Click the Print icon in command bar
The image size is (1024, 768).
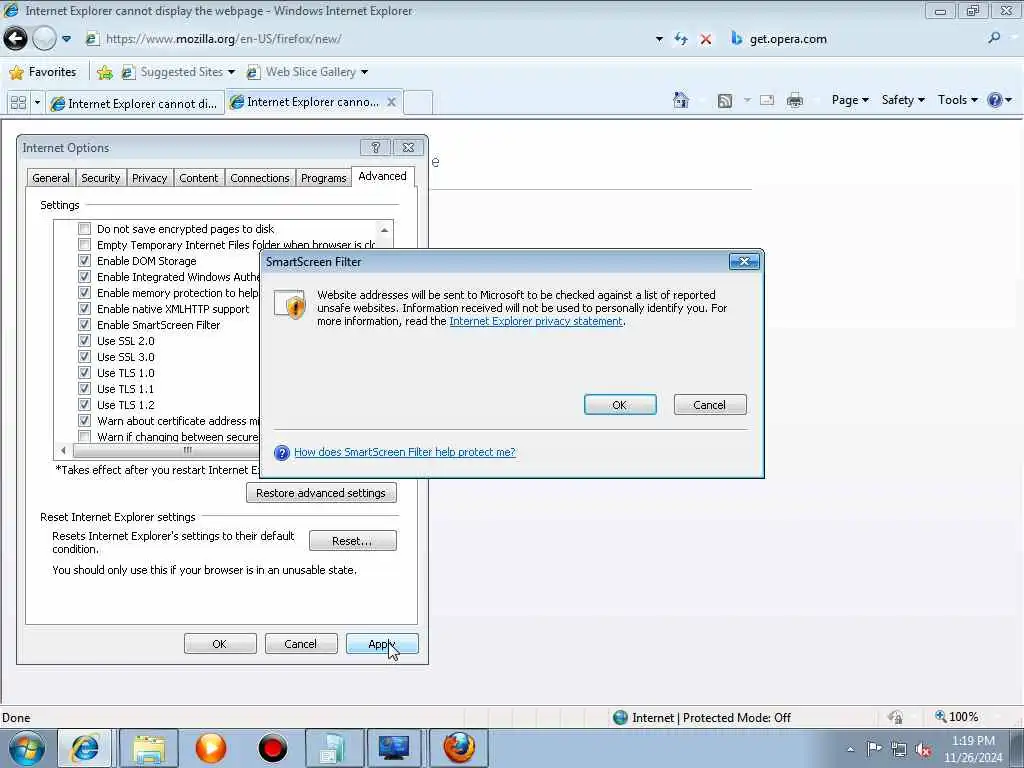795,101
